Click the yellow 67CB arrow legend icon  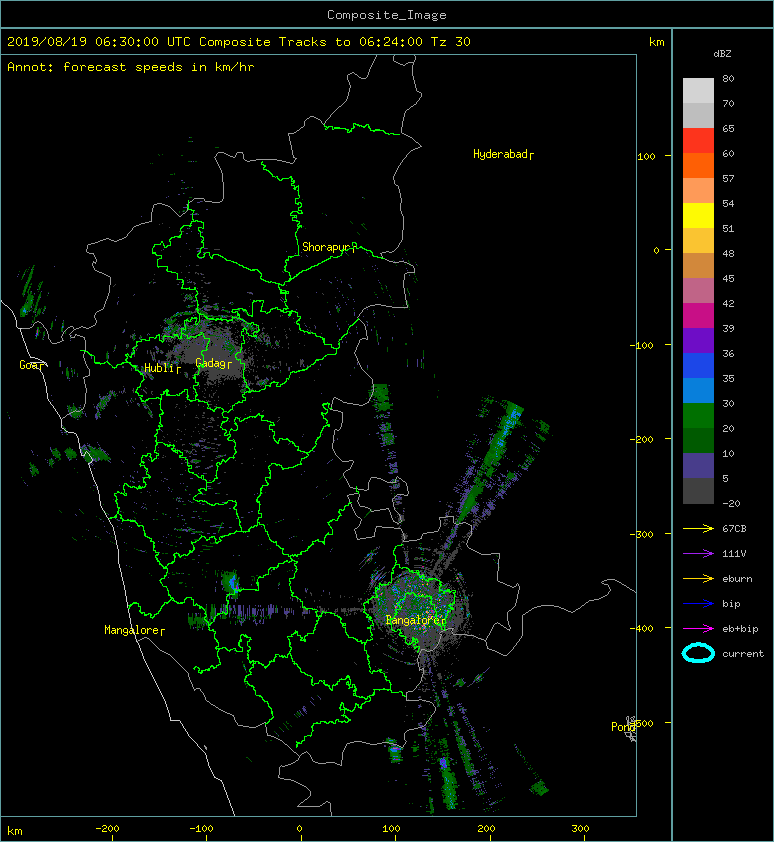click(698, 528)
